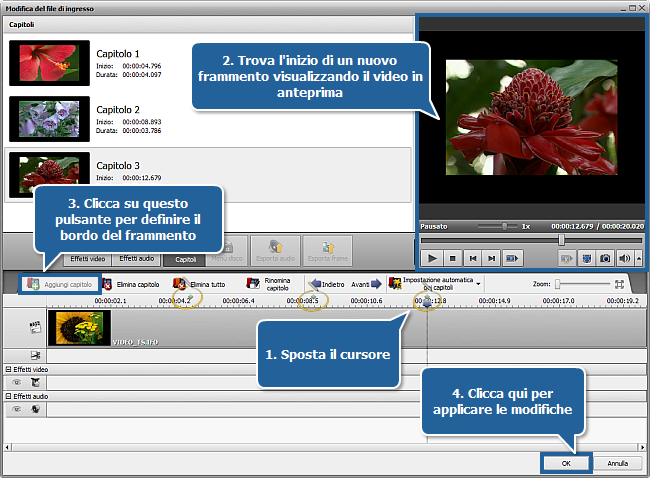Click the zoom-to-fit timeline icon

(620, 284)
